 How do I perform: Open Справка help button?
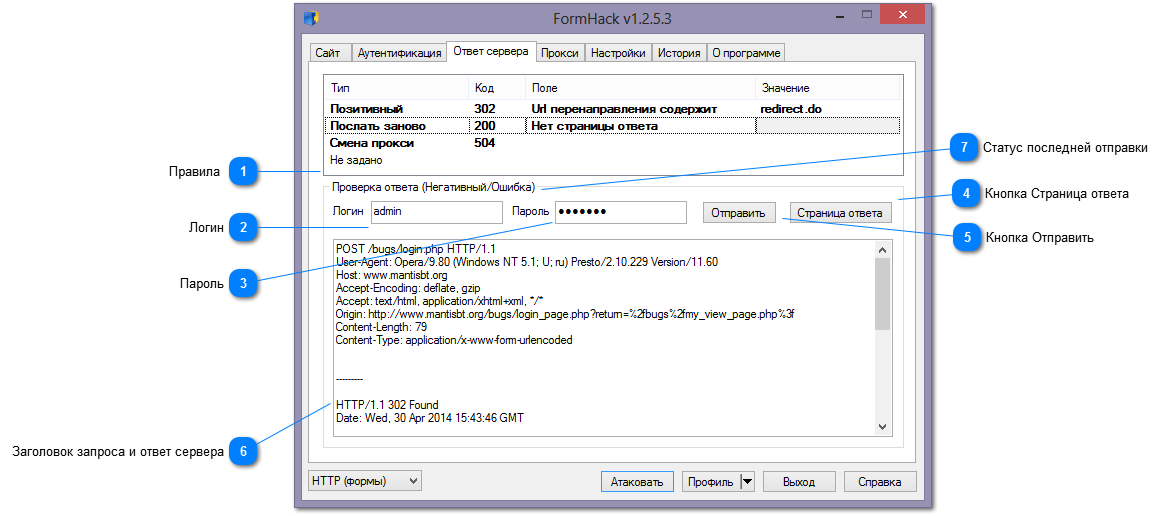[x=879, y=482]
